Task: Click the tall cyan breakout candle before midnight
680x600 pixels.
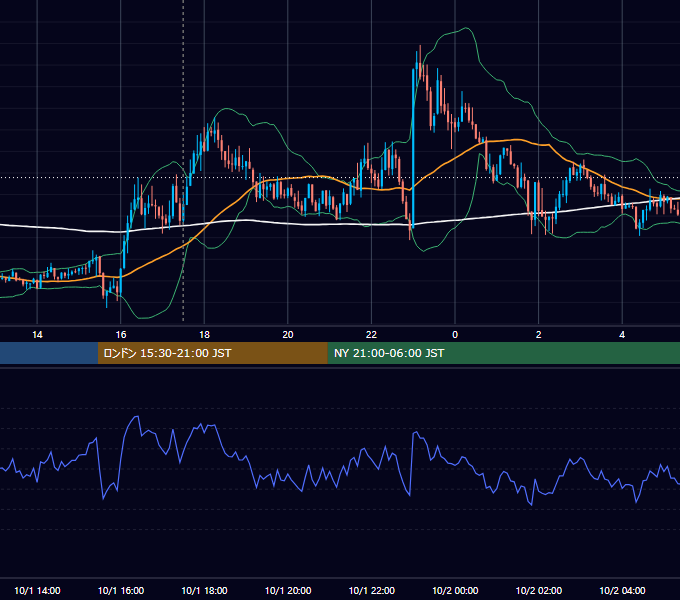Action: 413,147
